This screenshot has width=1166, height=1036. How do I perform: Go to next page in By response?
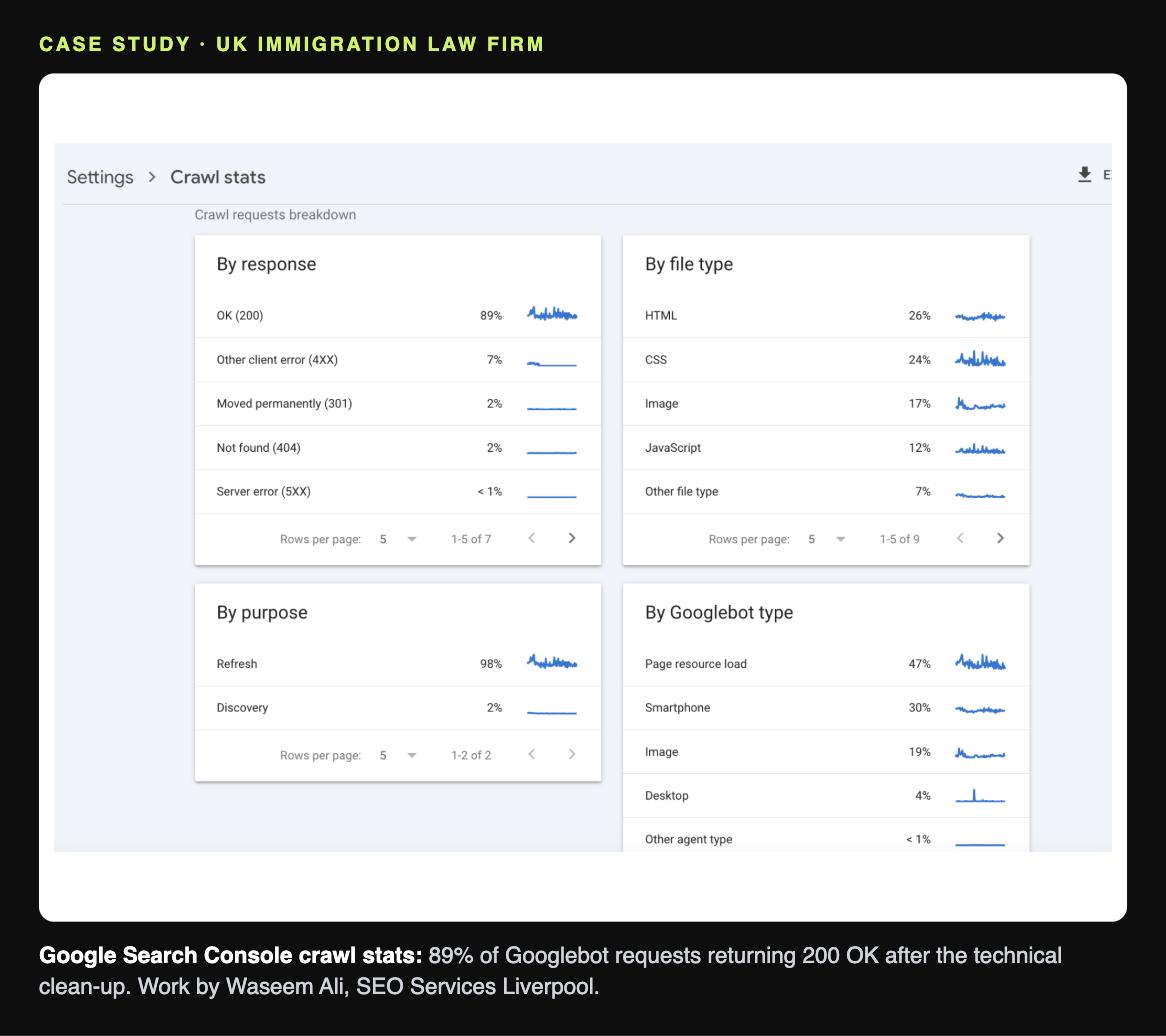click(x=571, y=538)
